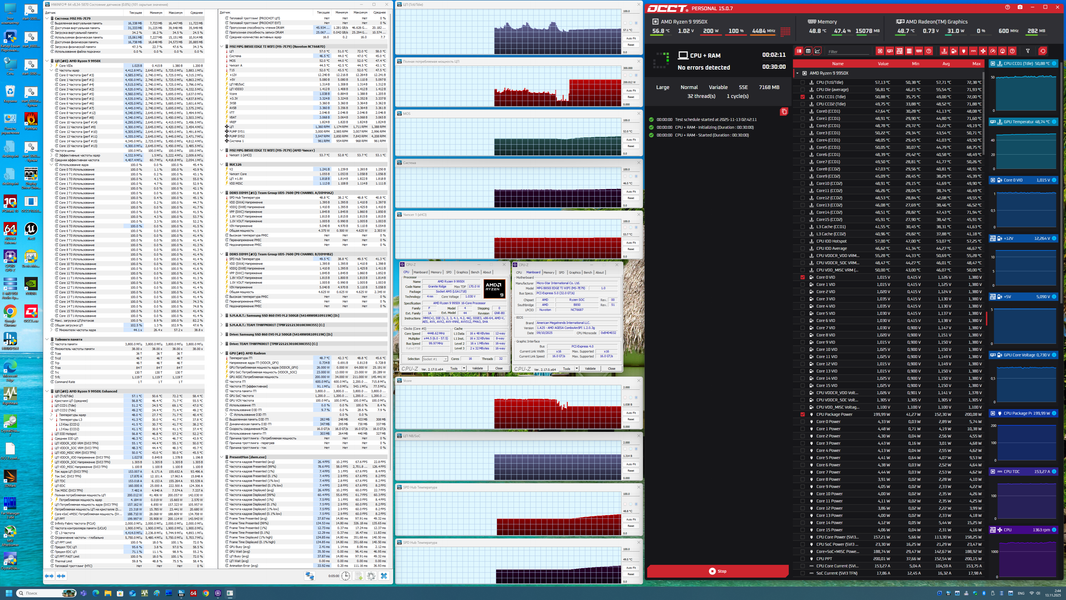Clear the OCCT test log with red icon
Viewport: 1066px width, 600px height.
784,111
